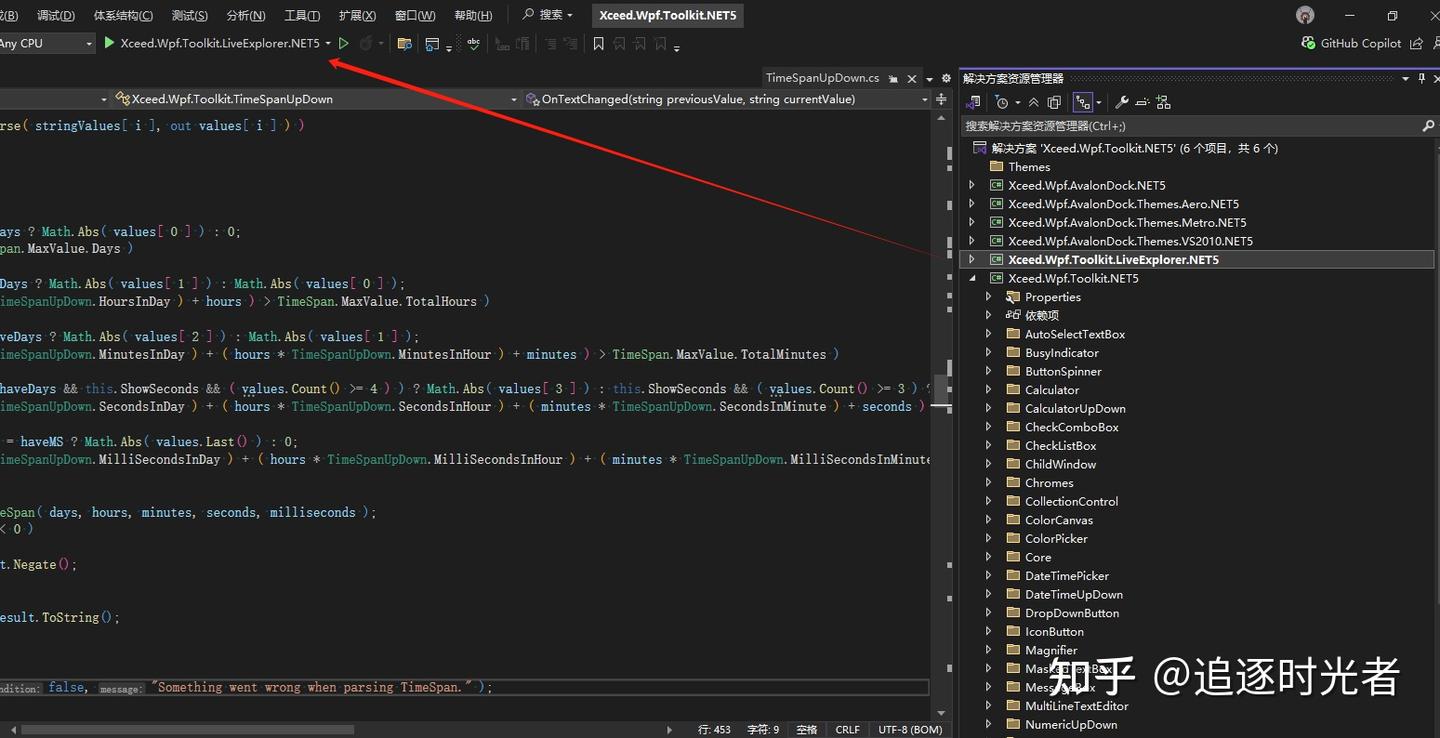Click pending changes filter clock icon
The image size is (1440, 738).
click(x=1002, y=102)
